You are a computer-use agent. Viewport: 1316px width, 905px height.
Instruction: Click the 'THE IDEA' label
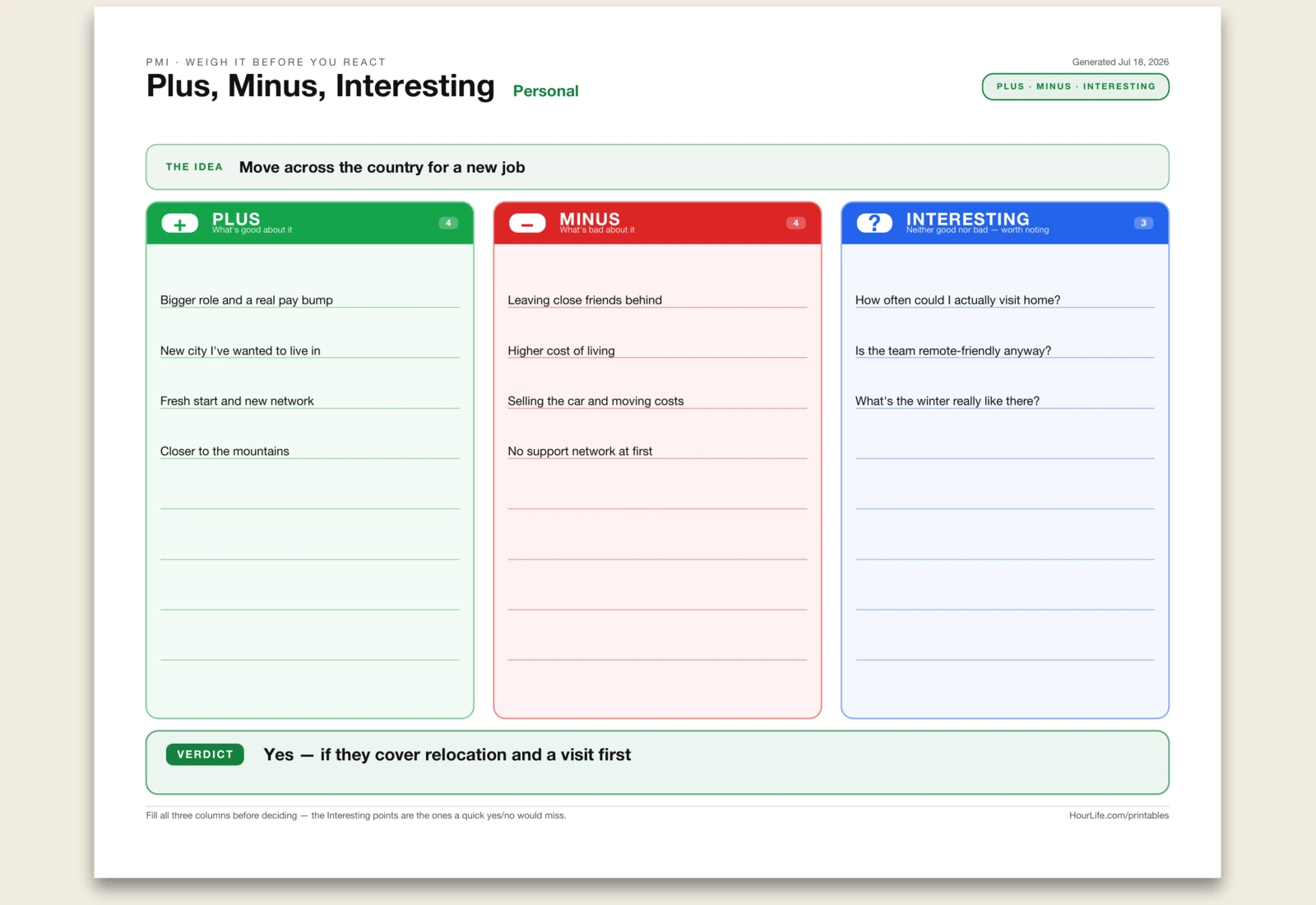[194, 167]
